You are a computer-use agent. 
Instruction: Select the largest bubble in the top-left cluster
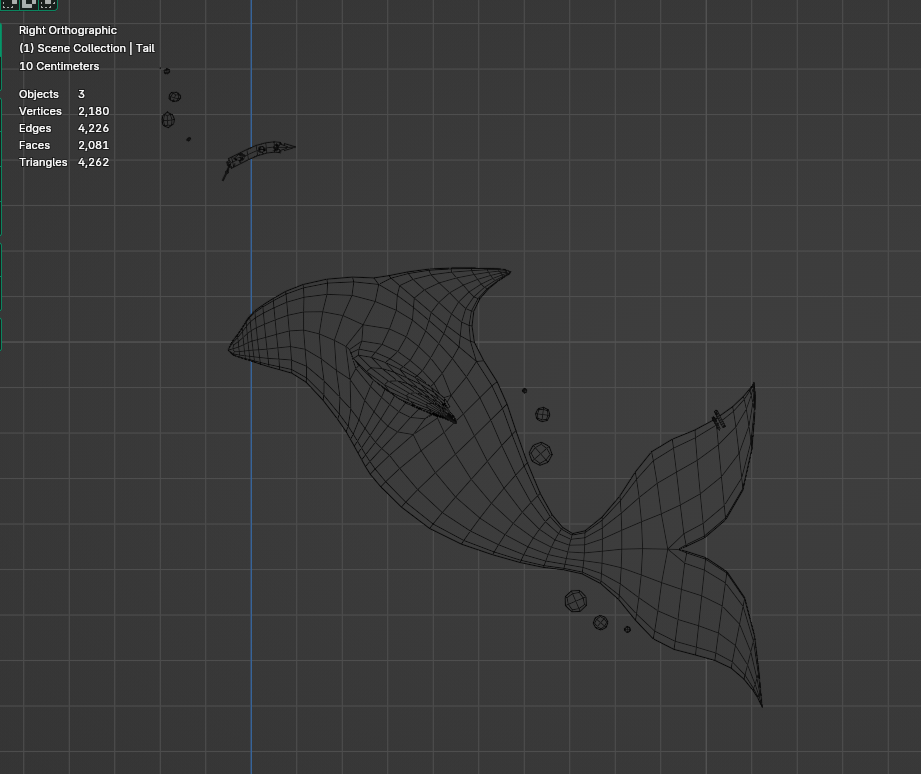click(x=168, y=120)
